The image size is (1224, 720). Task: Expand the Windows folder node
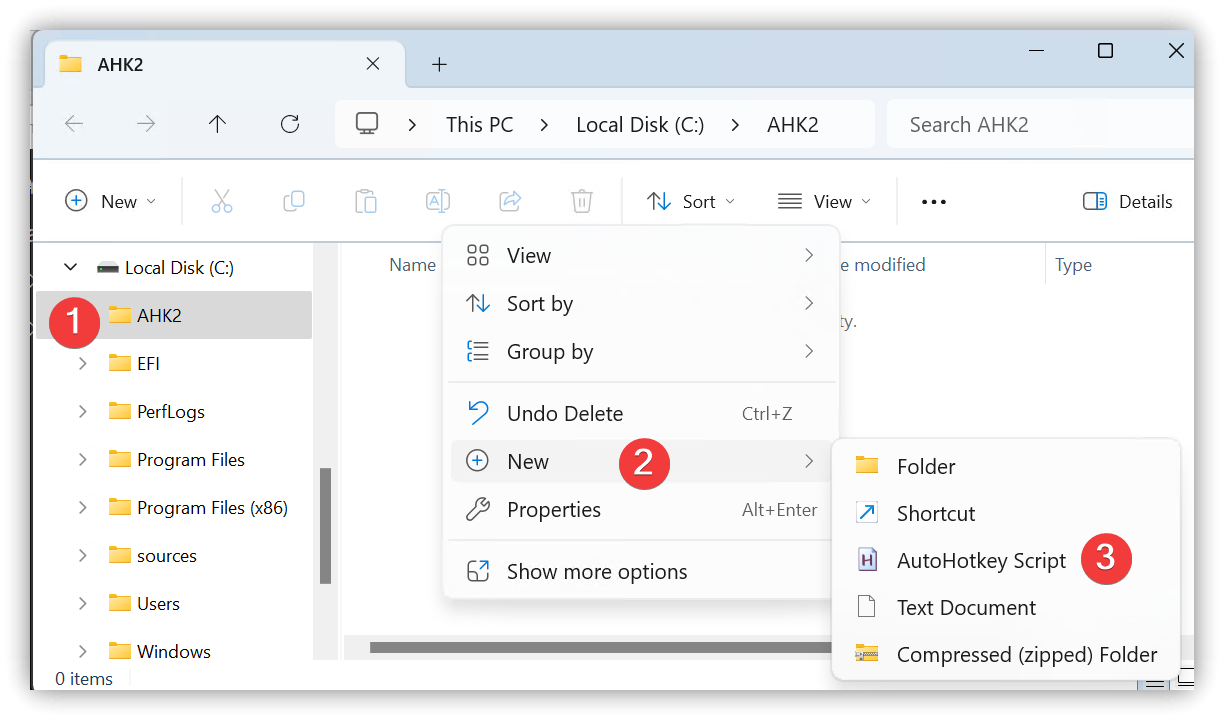coord(82,652)
